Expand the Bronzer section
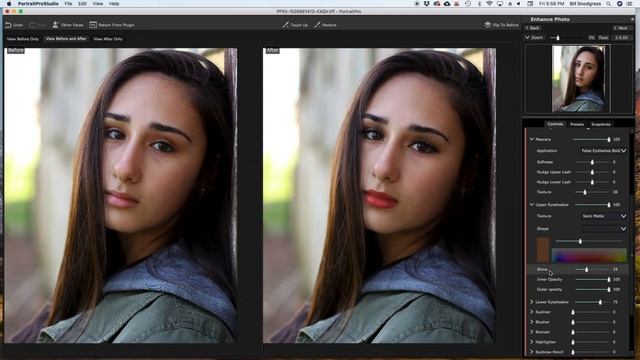The image size is (640, 360). click(532, 332)
